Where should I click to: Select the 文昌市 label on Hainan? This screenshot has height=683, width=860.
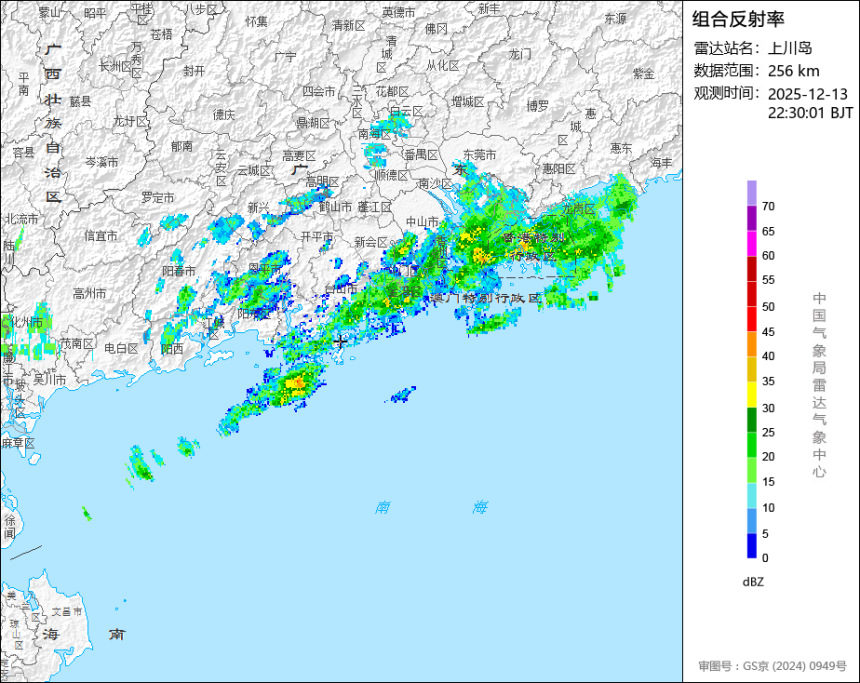coord(67,611)
